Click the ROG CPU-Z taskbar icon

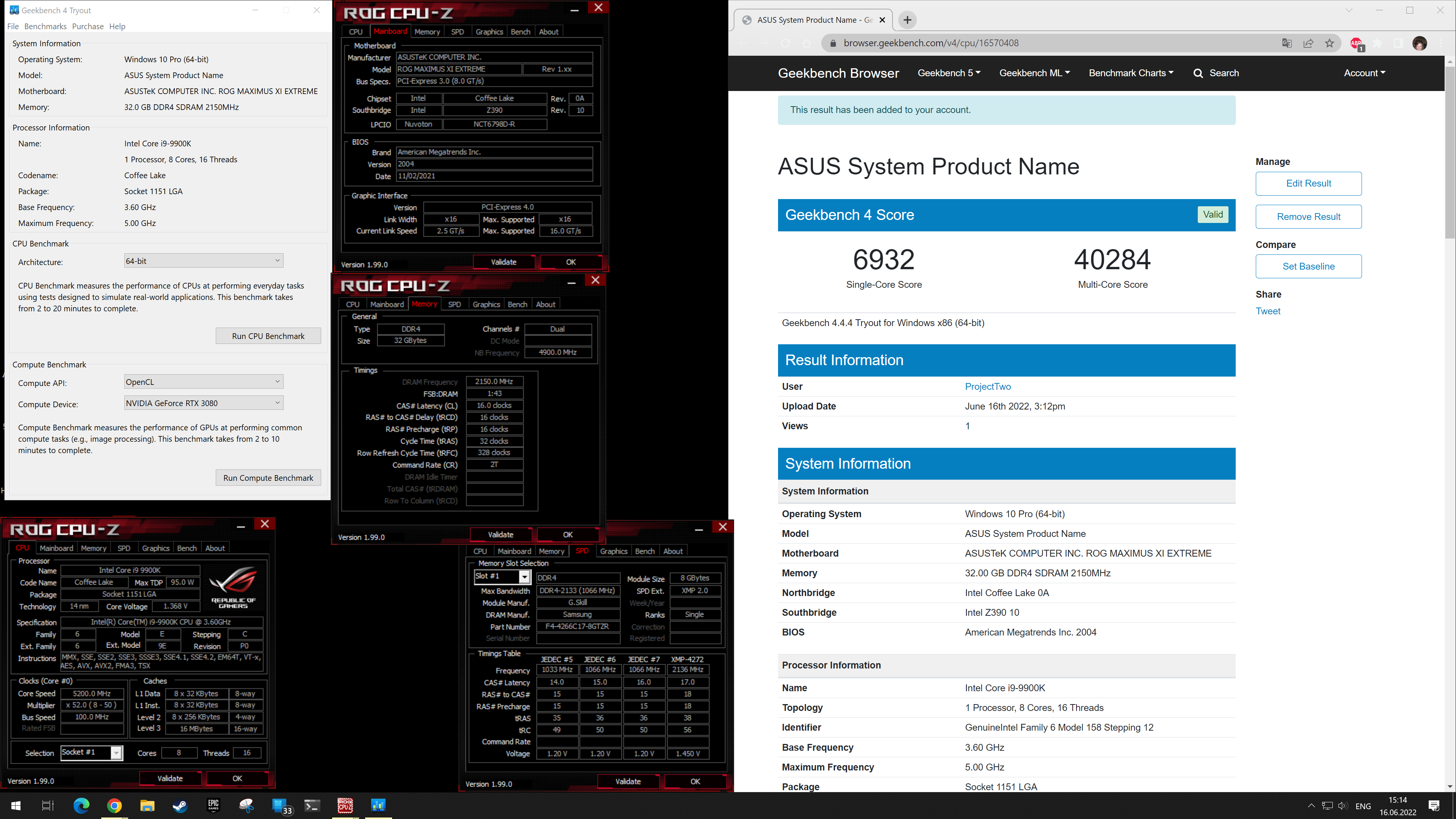pos(345,805)
